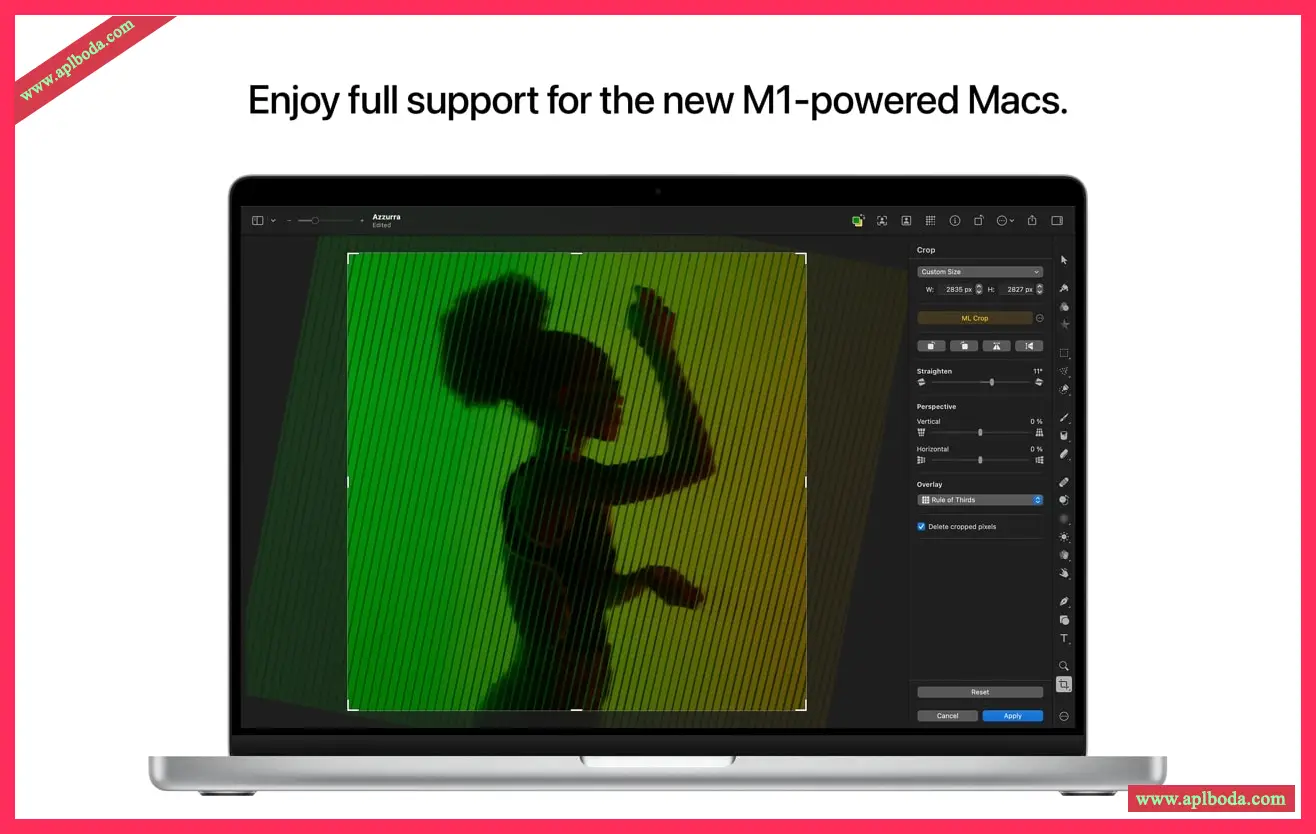The height and width of the screenshot is (834, 1316).
Task: Click the Share icon in top toolbar
Action: tap(1032, 221)
